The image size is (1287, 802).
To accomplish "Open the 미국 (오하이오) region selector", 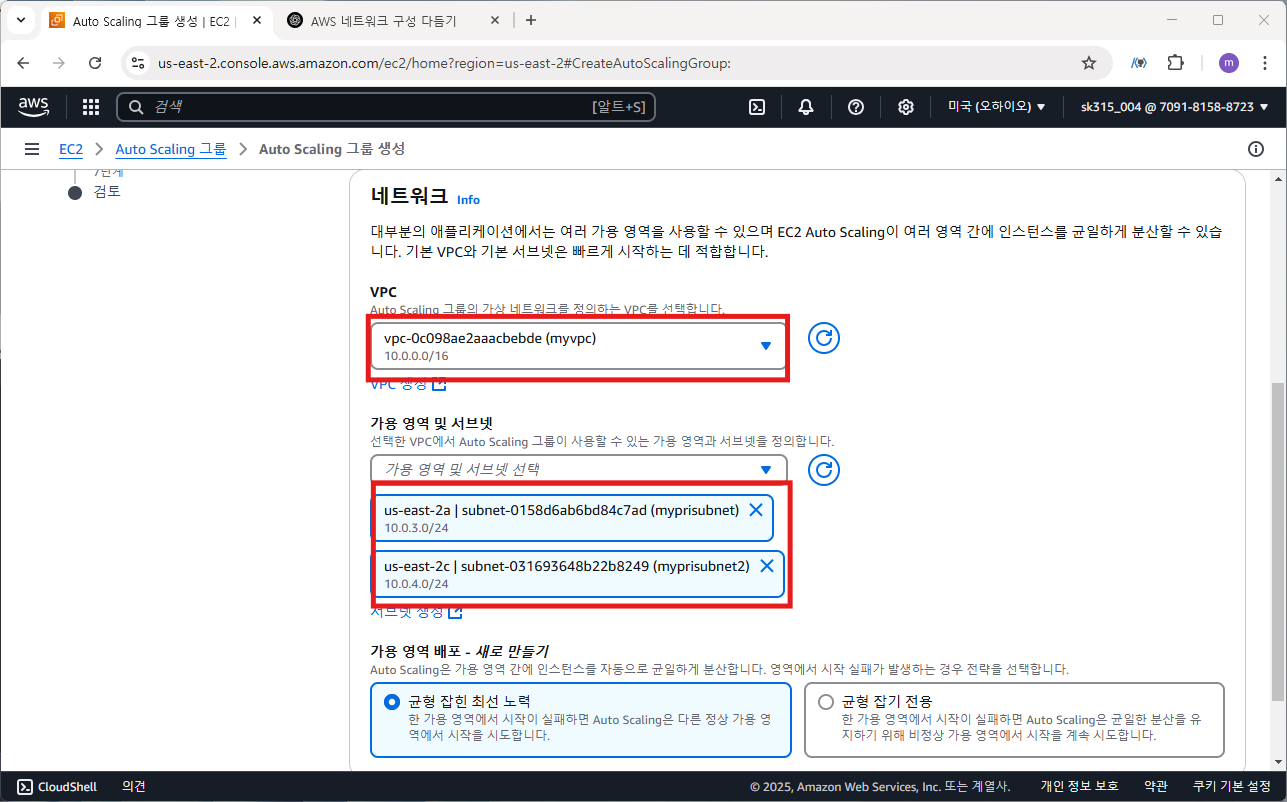I will pyautogui.click(x=997, y=107).
